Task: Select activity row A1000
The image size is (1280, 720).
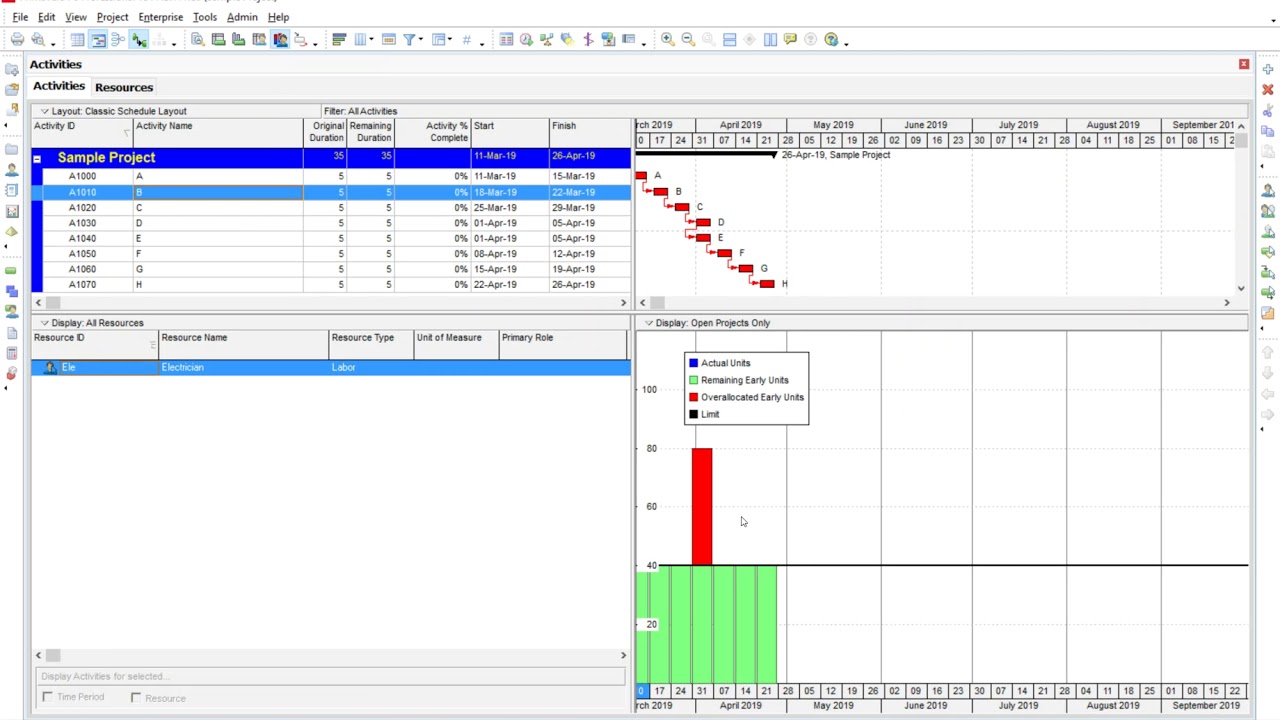Action: click(331, 176)
